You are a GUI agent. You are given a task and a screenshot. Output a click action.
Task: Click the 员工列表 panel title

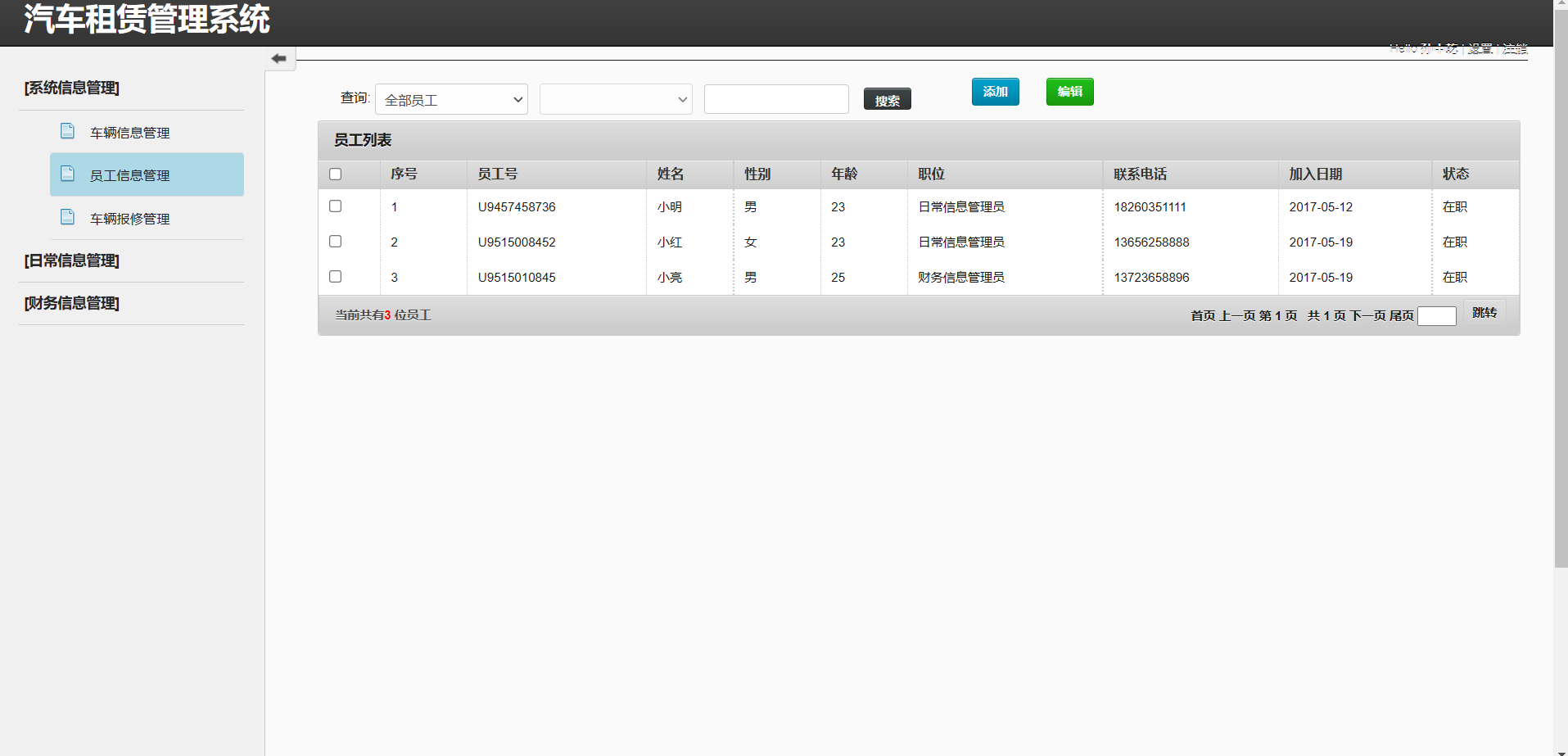363,140
